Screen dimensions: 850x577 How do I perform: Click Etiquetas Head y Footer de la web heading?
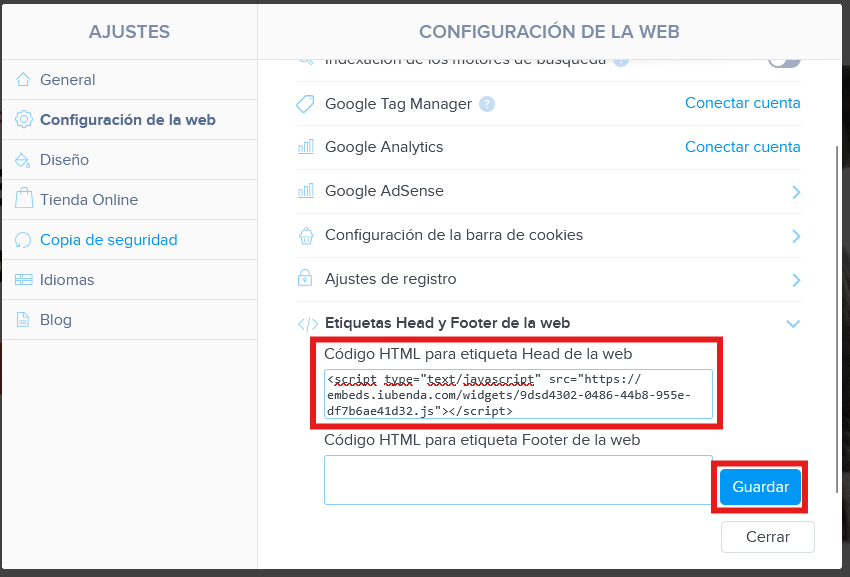pos(447,323)
